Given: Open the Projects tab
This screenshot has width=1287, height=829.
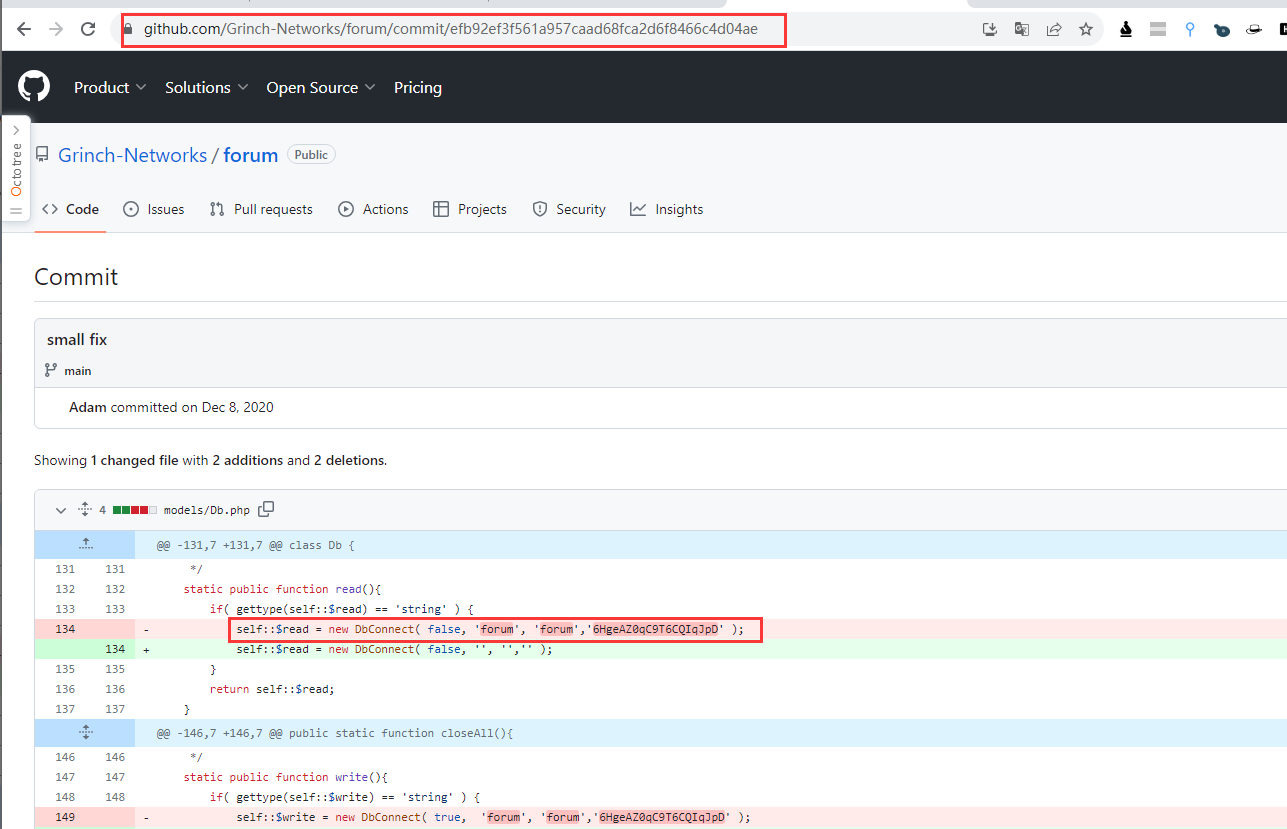Looking at the screenshot, I should 470,209.
